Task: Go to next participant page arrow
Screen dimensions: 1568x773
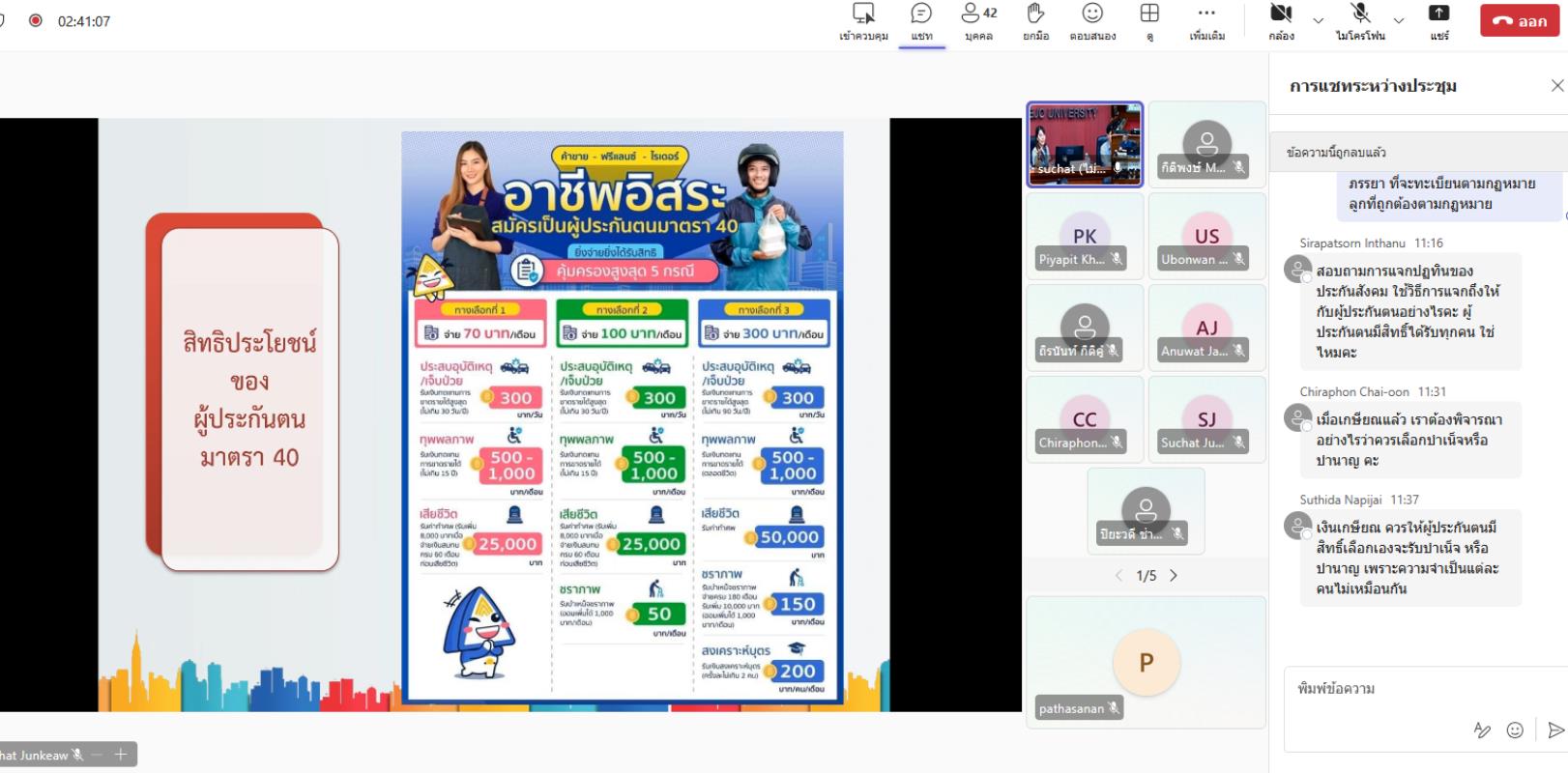Action: click(x=1174, y=576)
